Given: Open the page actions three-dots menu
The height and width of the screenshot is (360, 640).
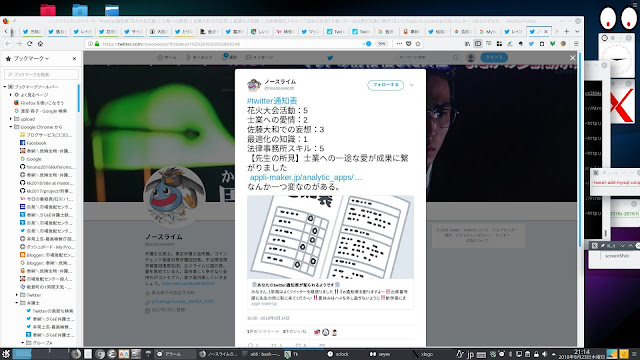Looking at the screenshot, I should click(x=399, y=44).
